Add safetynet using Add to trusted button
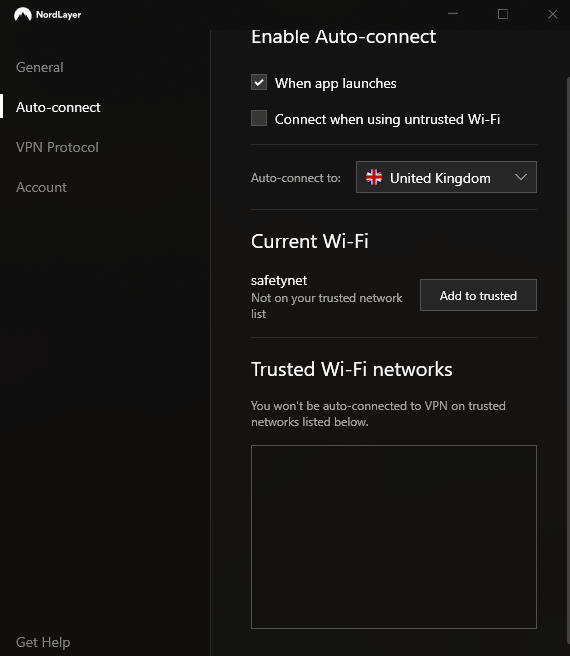This screenshot has height=656, width=570. click(x=478, y=295)
